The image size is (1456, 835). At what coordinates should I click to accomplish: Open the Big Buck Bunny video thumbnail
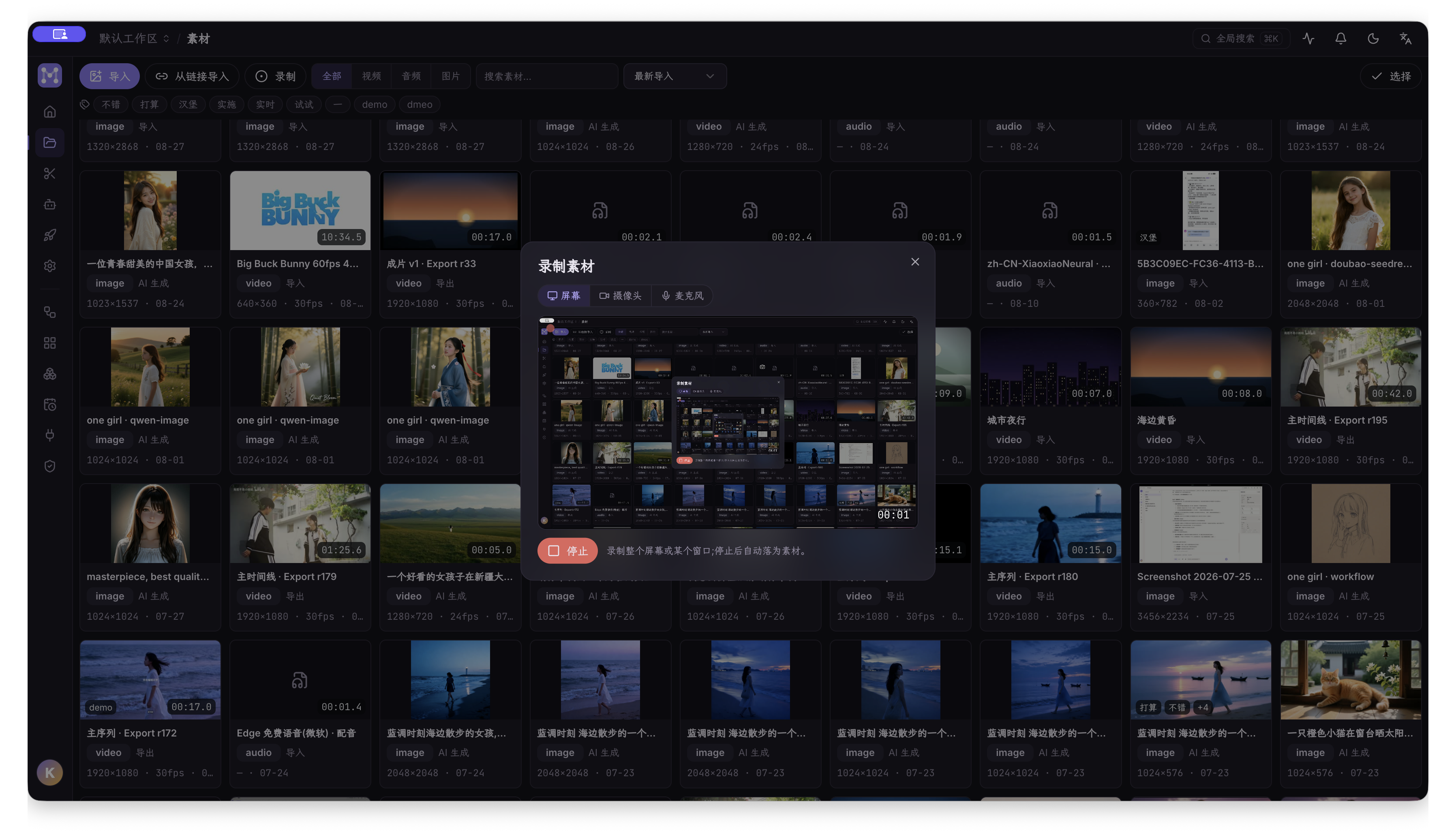click(x=300, y=210)
